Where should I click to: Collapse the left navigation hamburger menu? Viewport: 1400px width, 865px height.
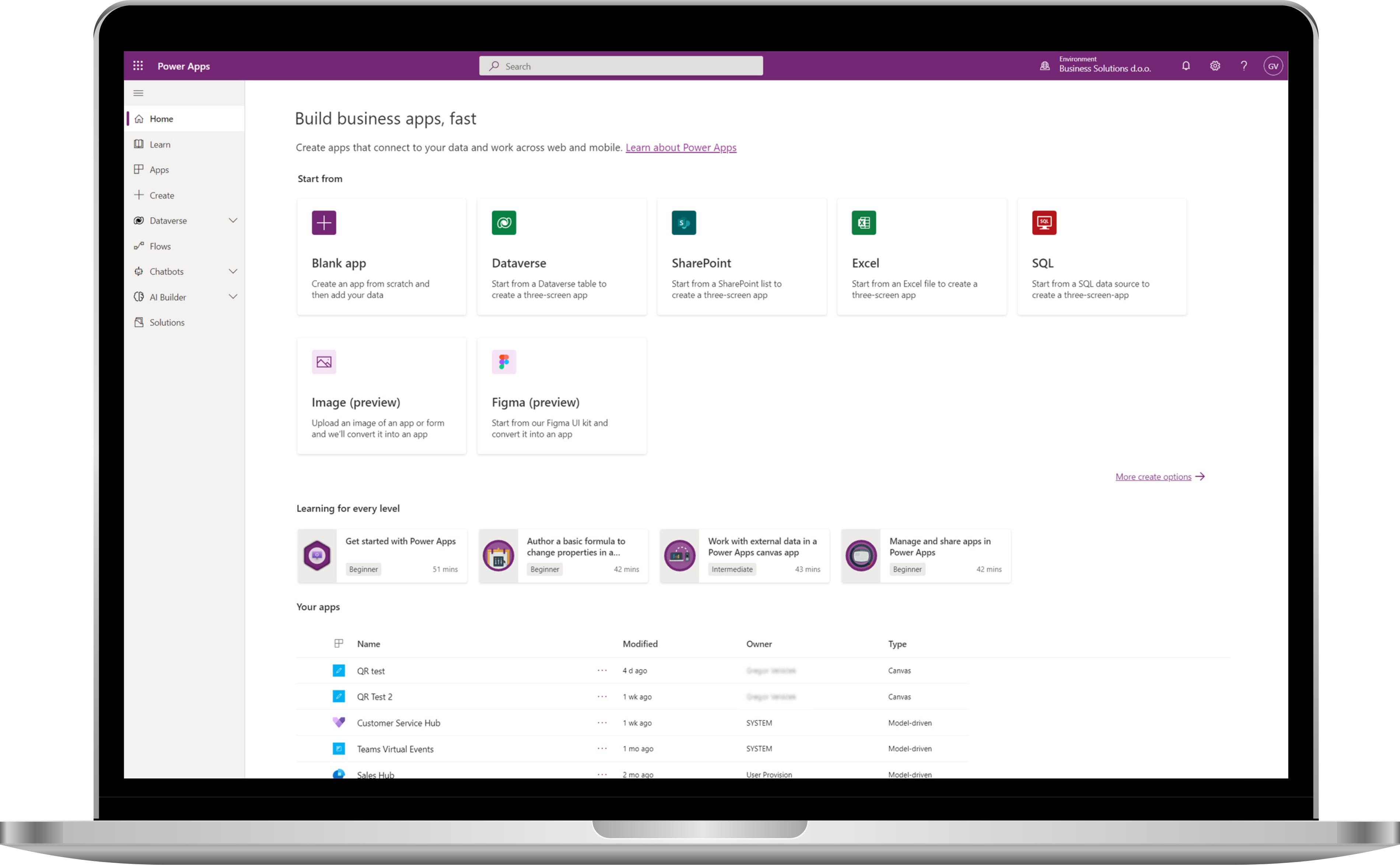pyautogui.click(x=139, y=93)
